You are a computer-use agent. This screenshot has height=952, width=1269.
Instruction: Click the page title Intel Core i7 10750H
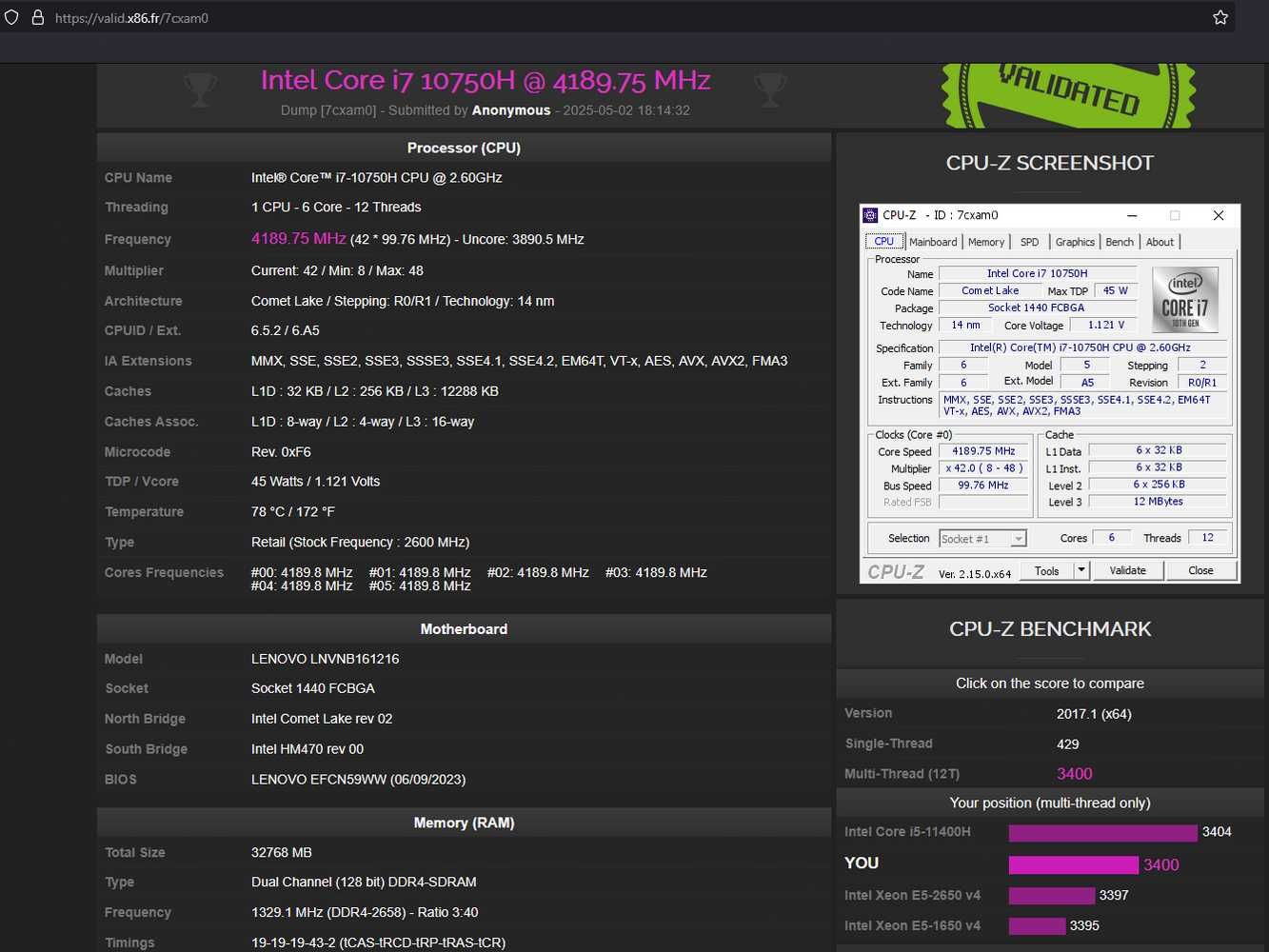pyautogui.click(x=486, y=80)
